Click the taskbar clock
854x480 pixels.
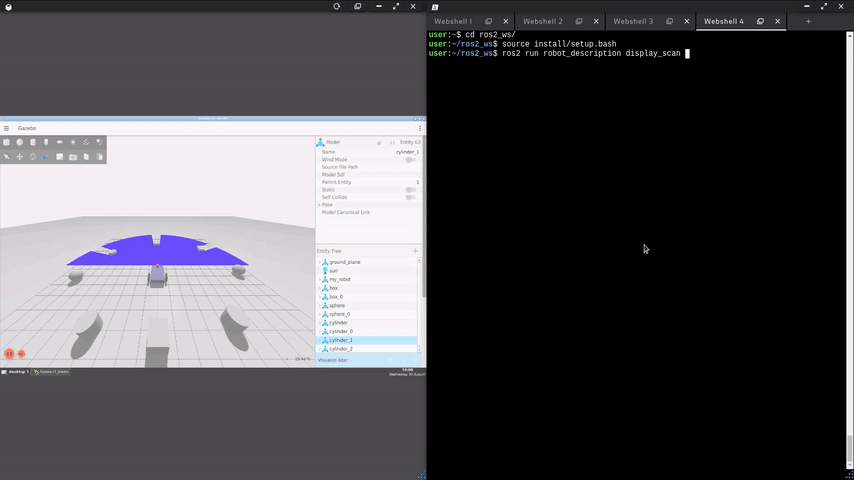tap(407, 372)
